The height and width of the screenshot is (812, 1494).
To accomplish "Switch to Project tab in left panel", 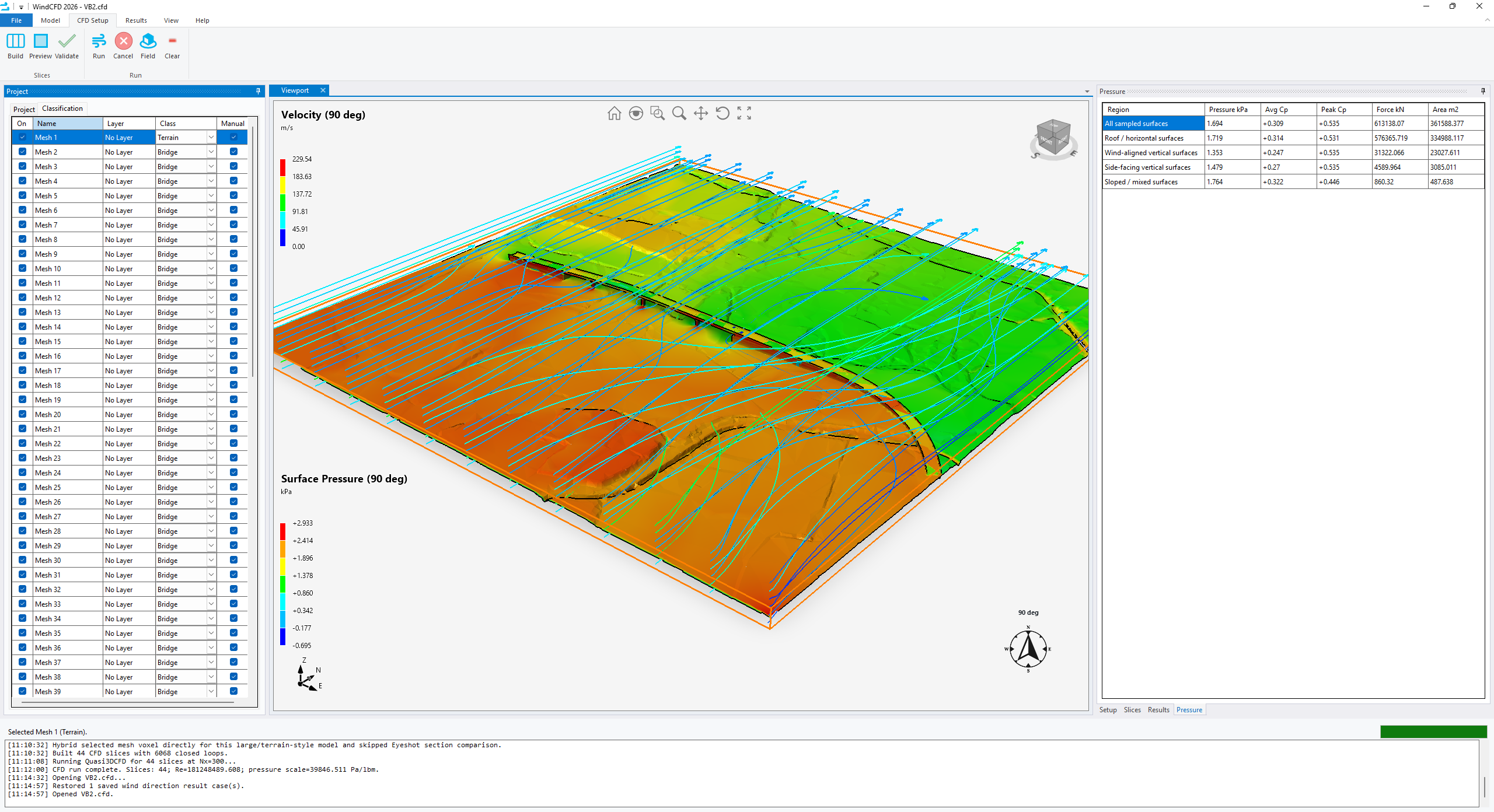I will 24,109.
